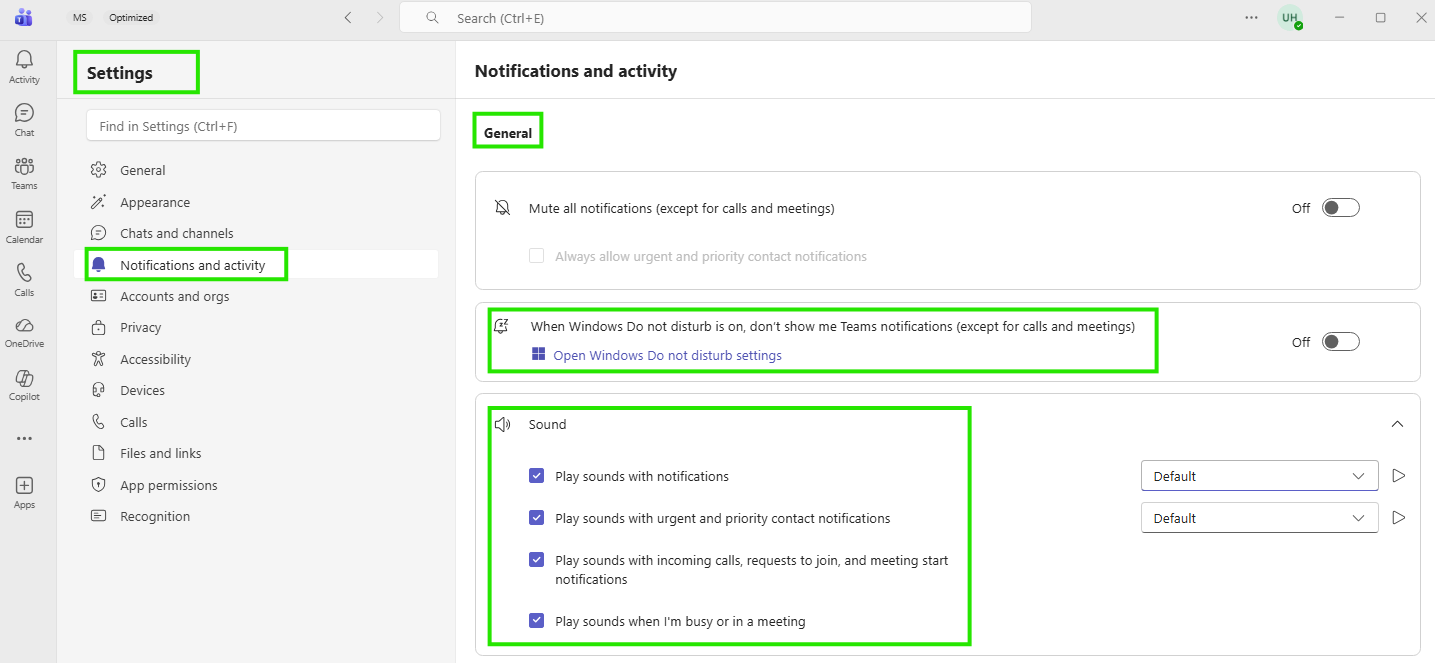Click the Optimized badge
This screenshot has width=1435, height=663.
(x=131, y=18)
